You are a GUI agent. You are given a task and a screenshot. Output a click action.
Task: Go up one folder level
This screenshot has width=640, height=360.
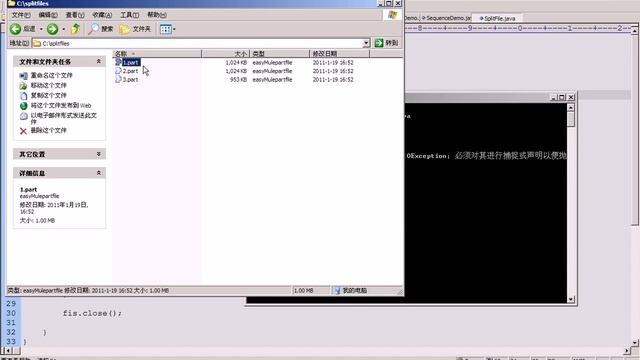click(75, 29)
